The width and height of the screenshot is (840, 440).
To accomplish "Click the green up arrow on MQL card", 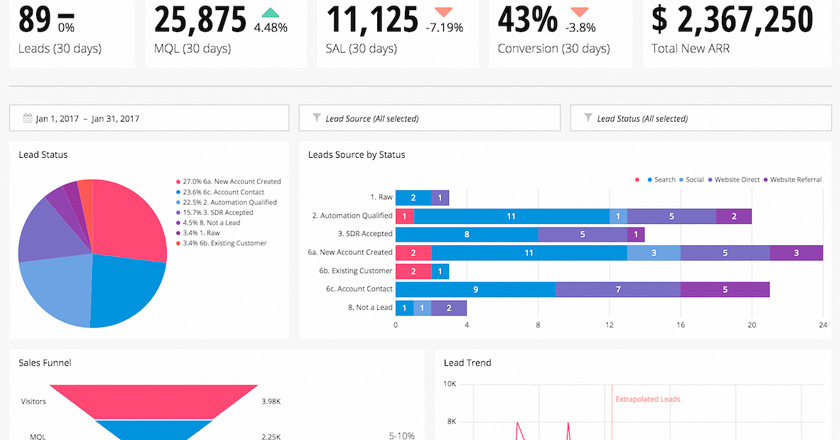I will click(x=271, y=12).
